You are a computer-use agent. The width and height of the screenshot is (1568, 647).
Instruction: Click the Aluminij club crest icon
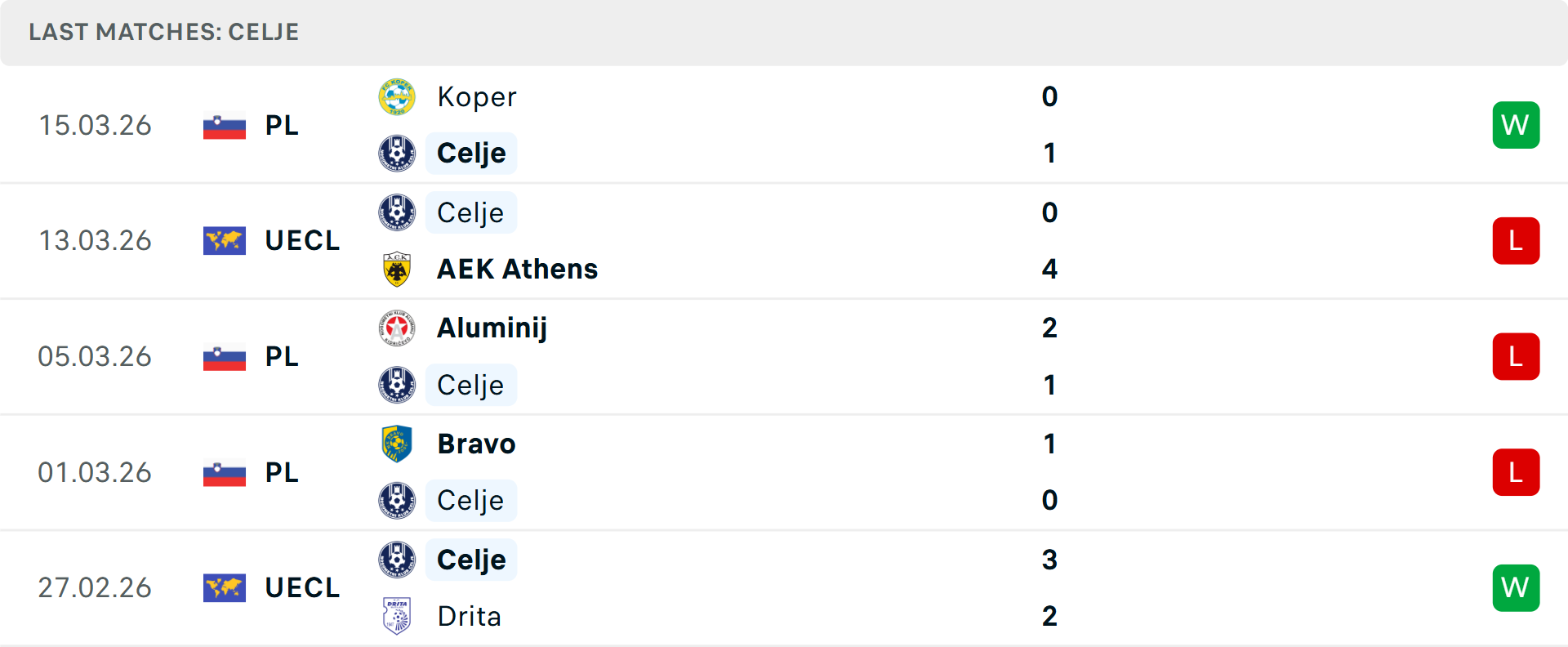(397, 328)
